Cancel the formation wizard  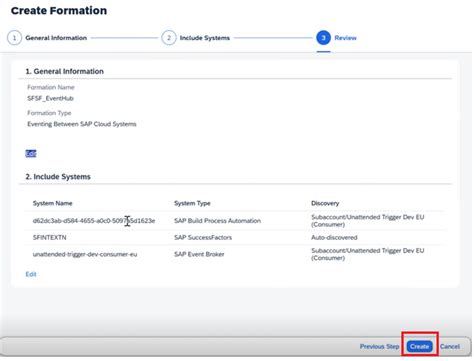(450, 347)
